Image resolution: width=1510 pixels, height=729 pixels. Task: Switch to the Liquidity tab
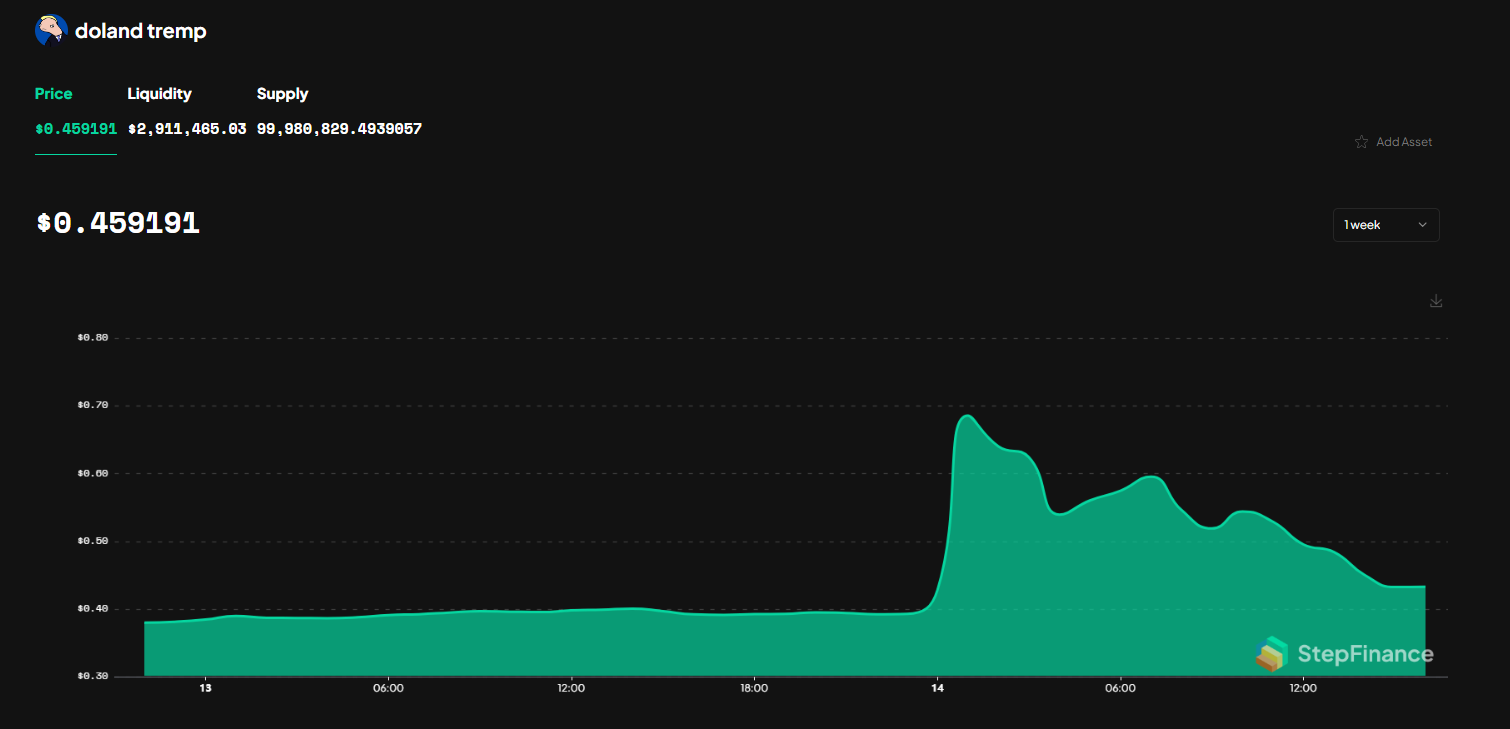coord(159,94)
